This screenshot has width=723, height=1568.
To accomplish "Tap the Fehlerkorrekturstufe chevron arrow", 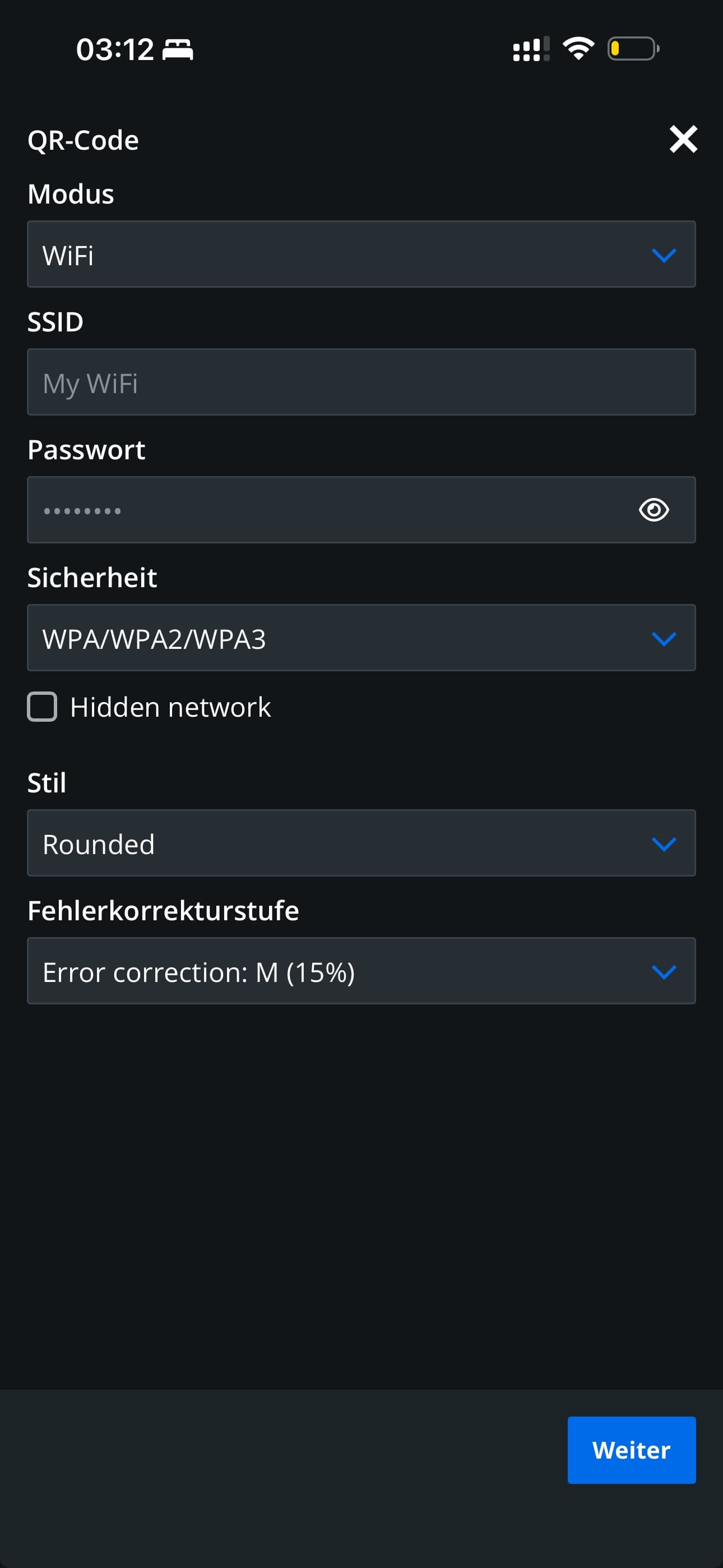I will pyautogui.click(x=664, y=971).
